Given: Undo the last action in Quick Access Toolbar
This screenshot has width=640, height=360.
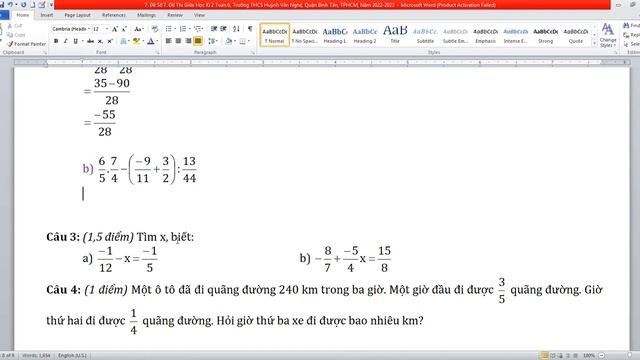Looking at the screenshot, I should click(10, 5).
